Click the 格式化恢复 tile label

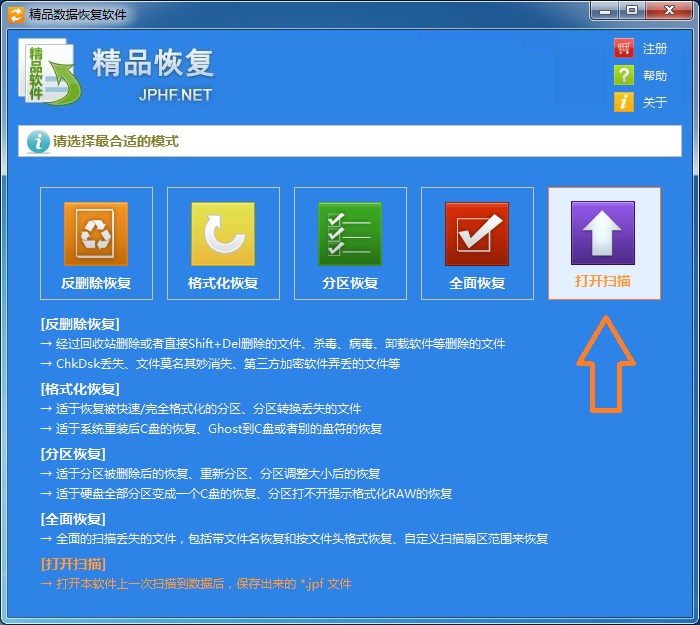tap(223, 283)
